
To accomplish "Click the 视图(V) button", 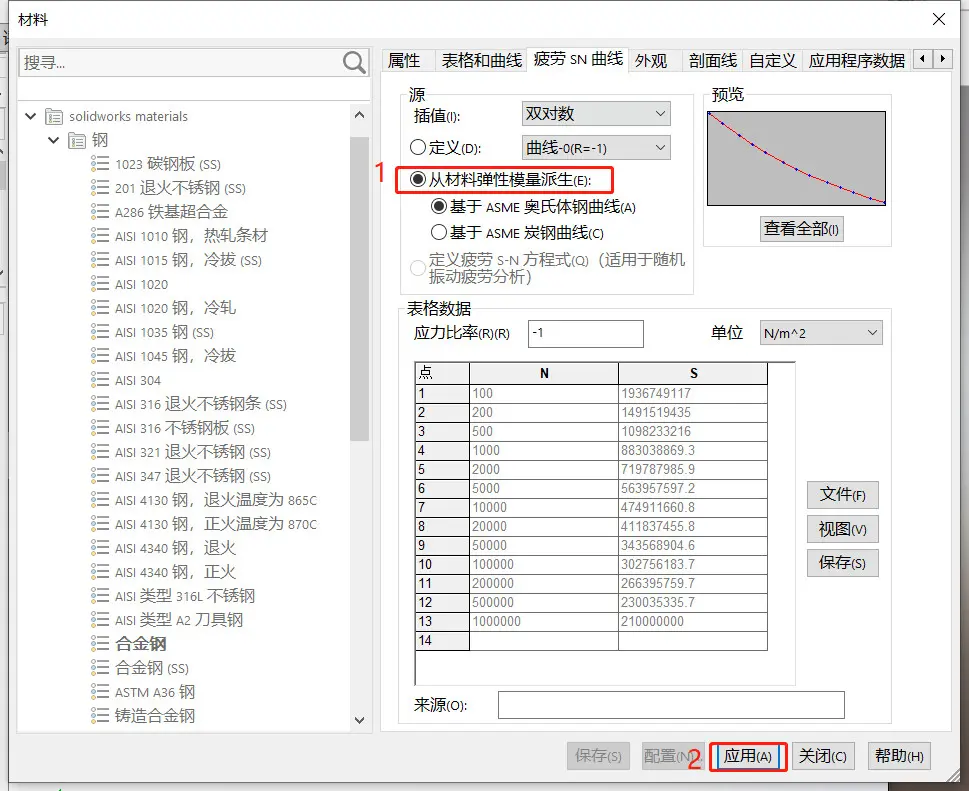I will pos(842,529).
